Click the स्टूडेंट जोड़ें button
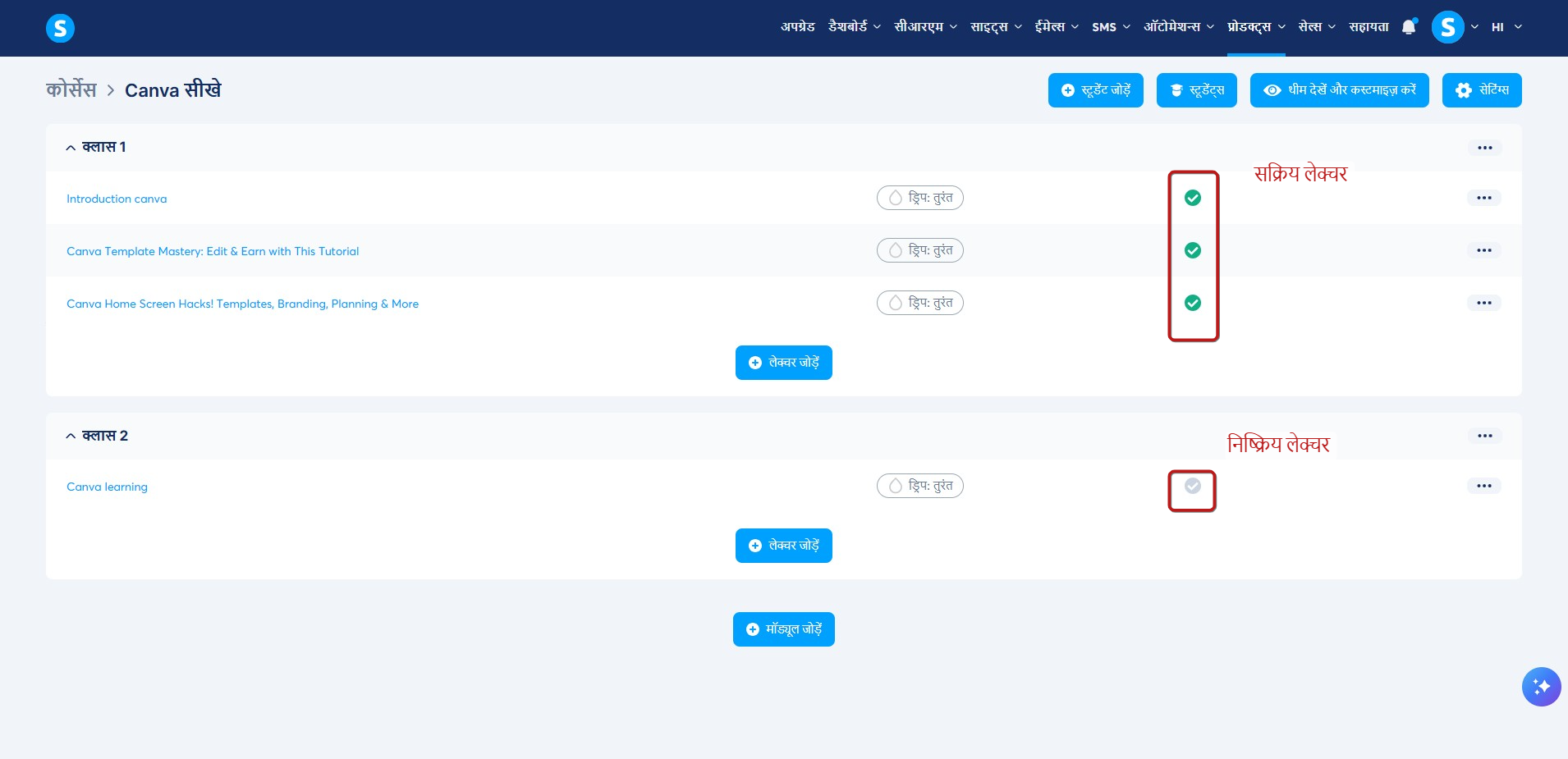 pyautogui.click(x=1095, y=90)
